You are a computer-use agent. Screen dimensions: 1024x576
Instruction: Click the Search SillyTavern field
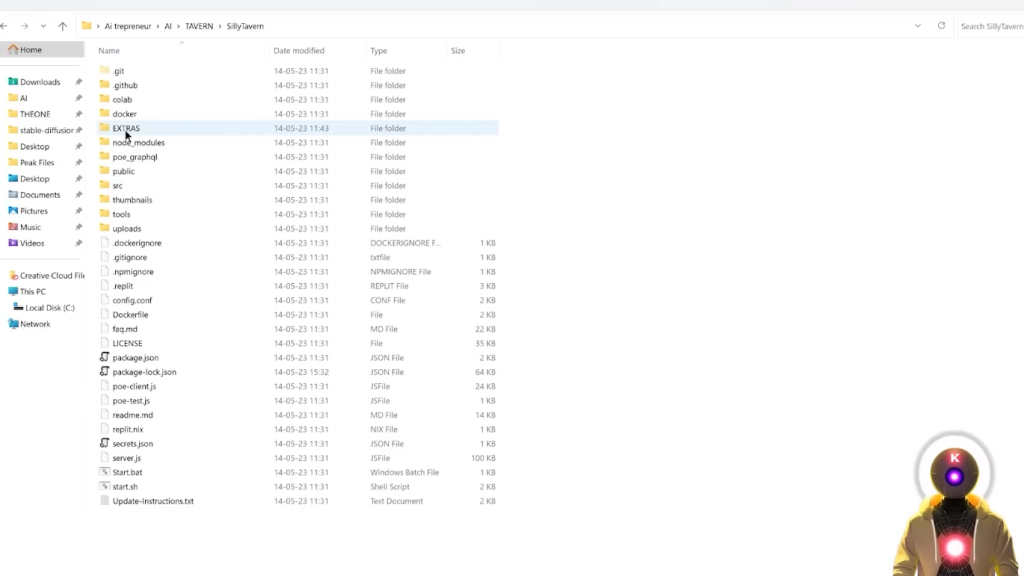tap(991, 26)
